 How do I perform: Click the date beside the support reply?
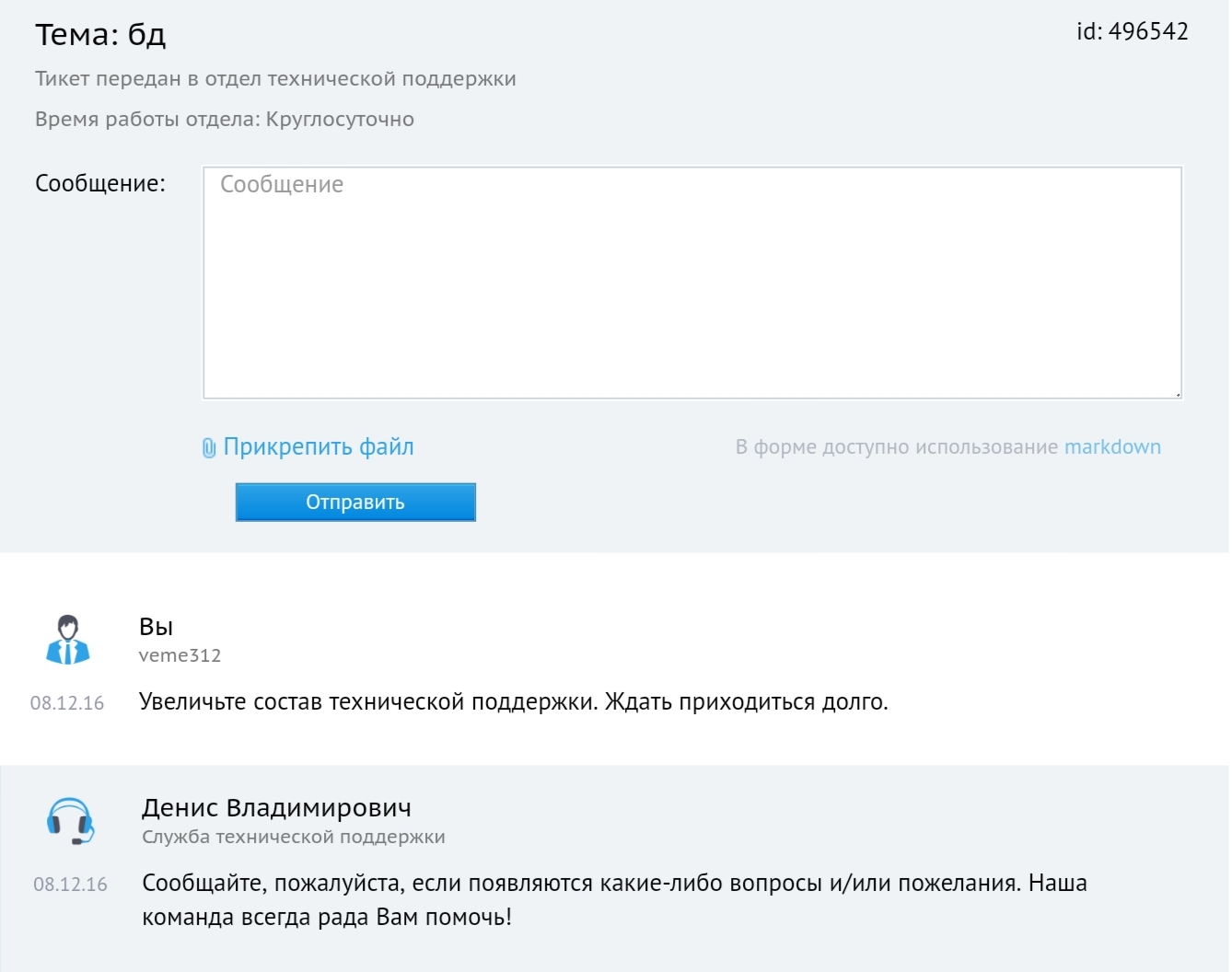(x=70, y=885)
